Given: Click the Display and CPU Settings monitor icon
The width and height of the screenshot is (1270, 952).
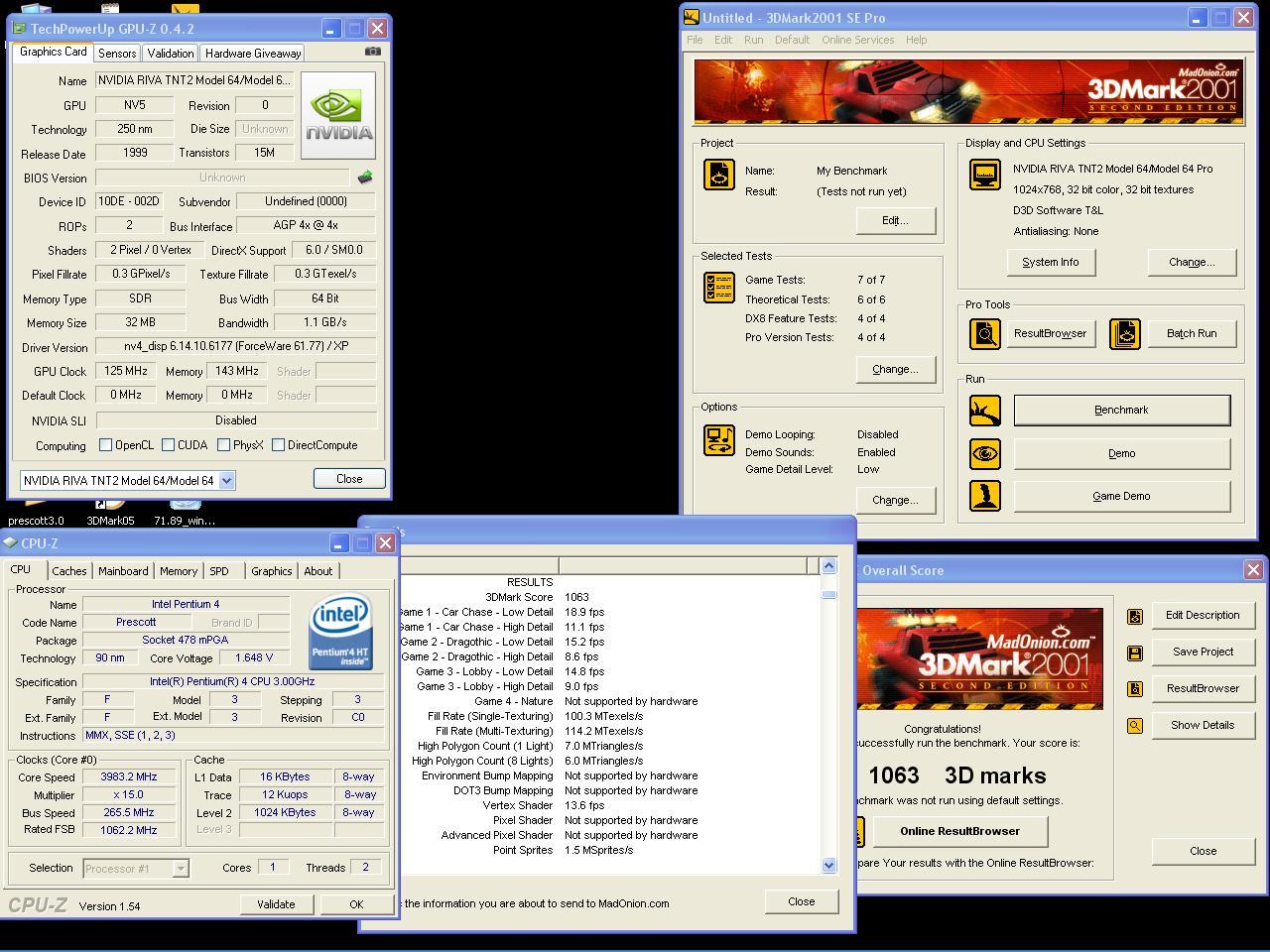Looking at the screenshot, I should [985, 175].
